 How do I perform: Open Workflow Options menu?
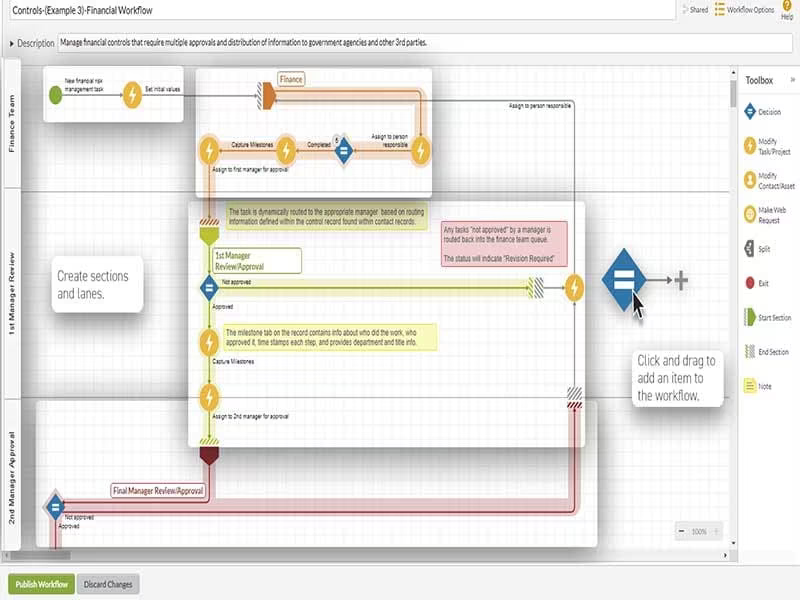click(x=744, y=10)
